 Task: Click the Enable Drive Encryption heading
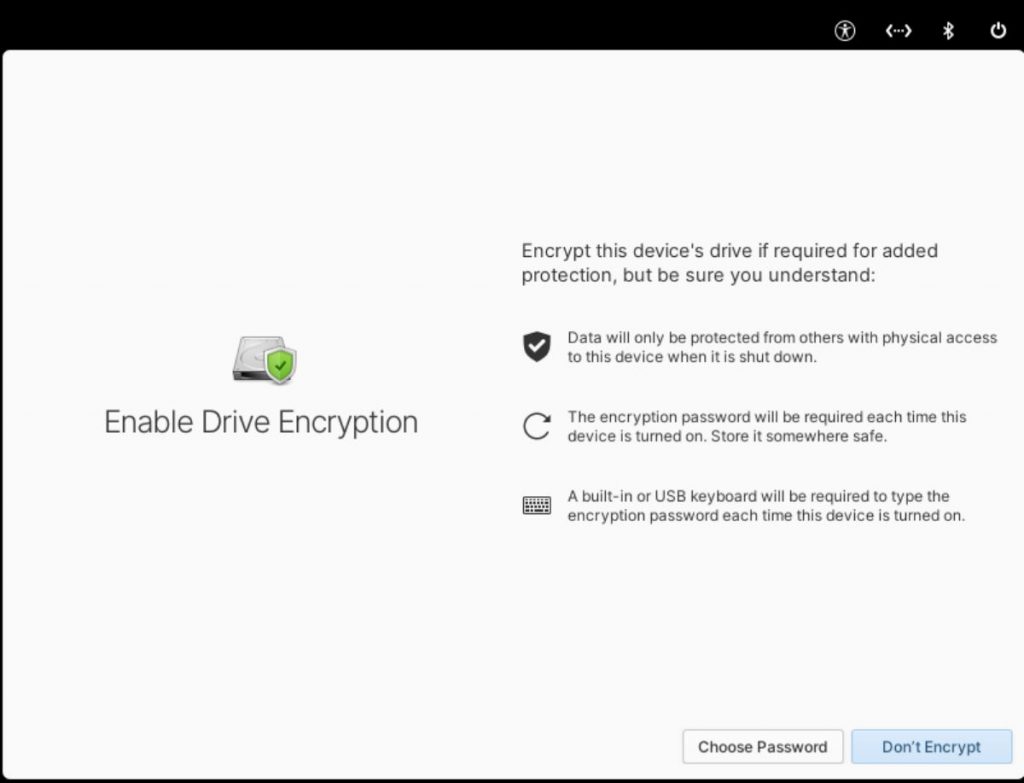(261, 422)
